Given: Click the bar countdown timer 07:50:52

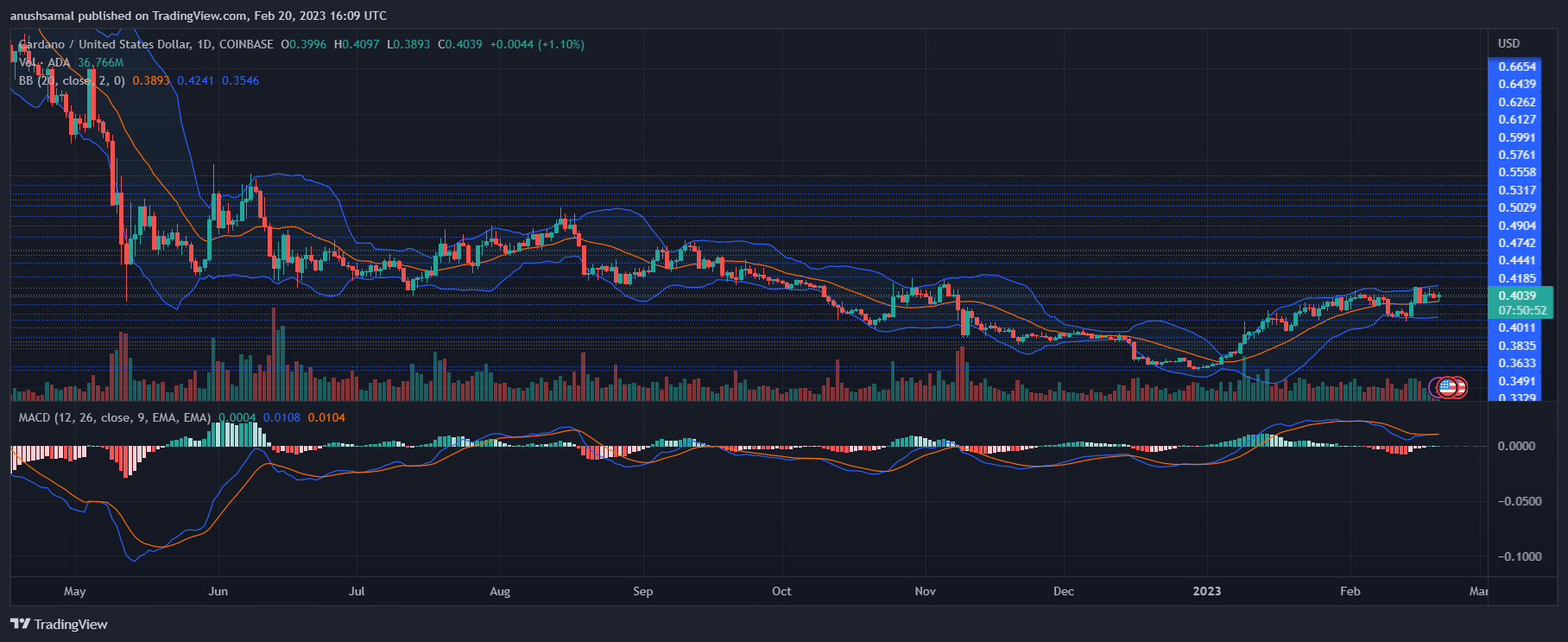Looking at the screenshot, I should tap(1522, 310).
